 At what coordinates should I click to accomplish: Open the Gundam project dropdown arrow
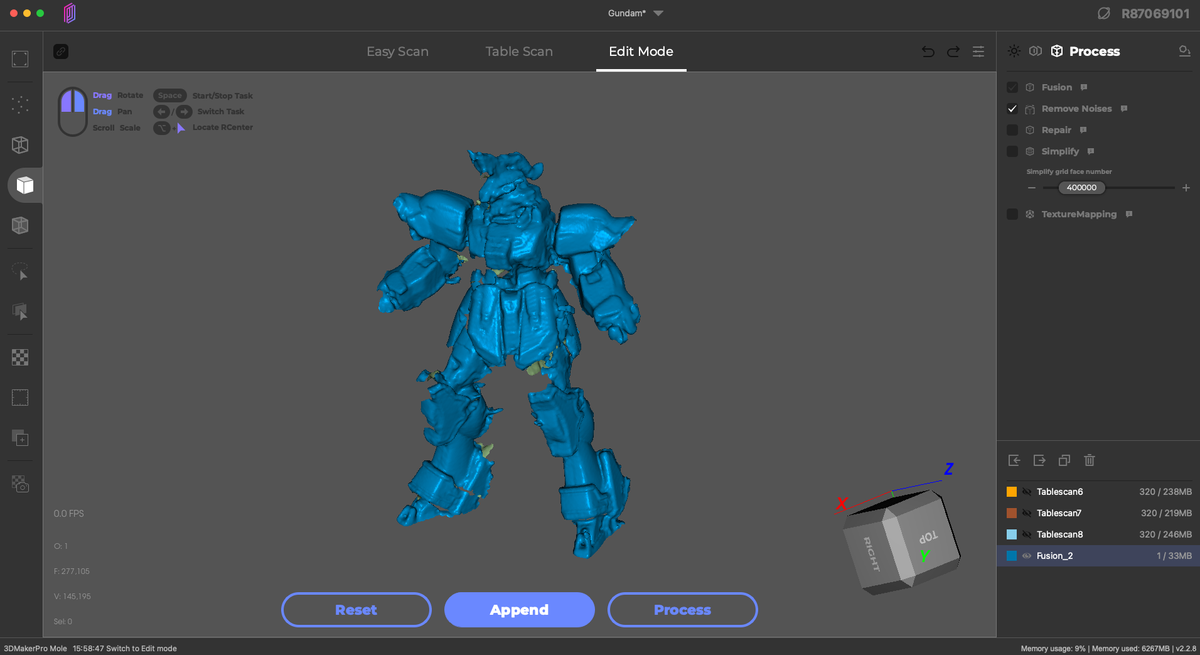click(x=658, y=14)
